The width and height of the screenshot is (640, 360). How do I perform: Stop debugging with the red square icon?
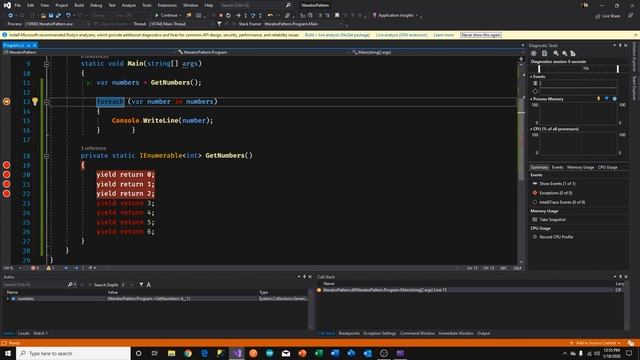tap(220, 15)
